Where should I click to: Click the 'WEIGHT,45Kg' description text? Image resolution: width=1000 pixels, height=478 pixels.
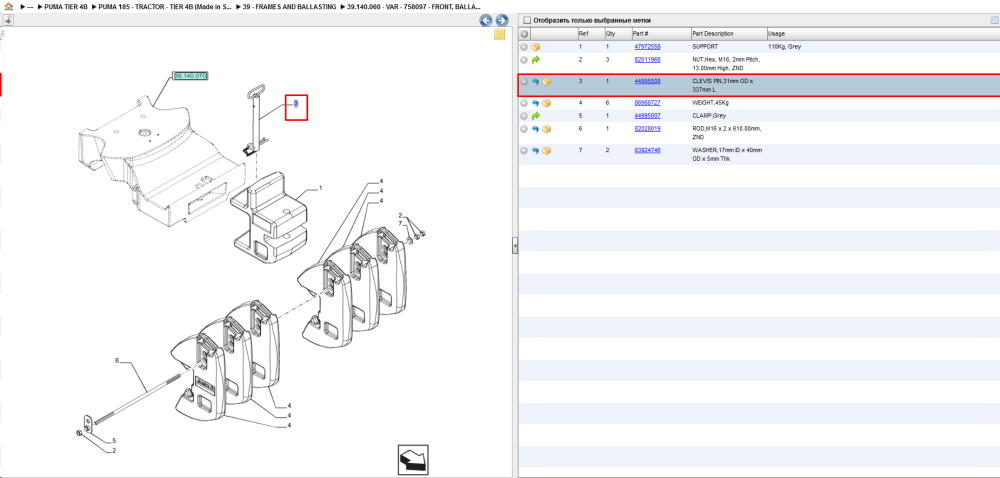click(x=712, y=103)
